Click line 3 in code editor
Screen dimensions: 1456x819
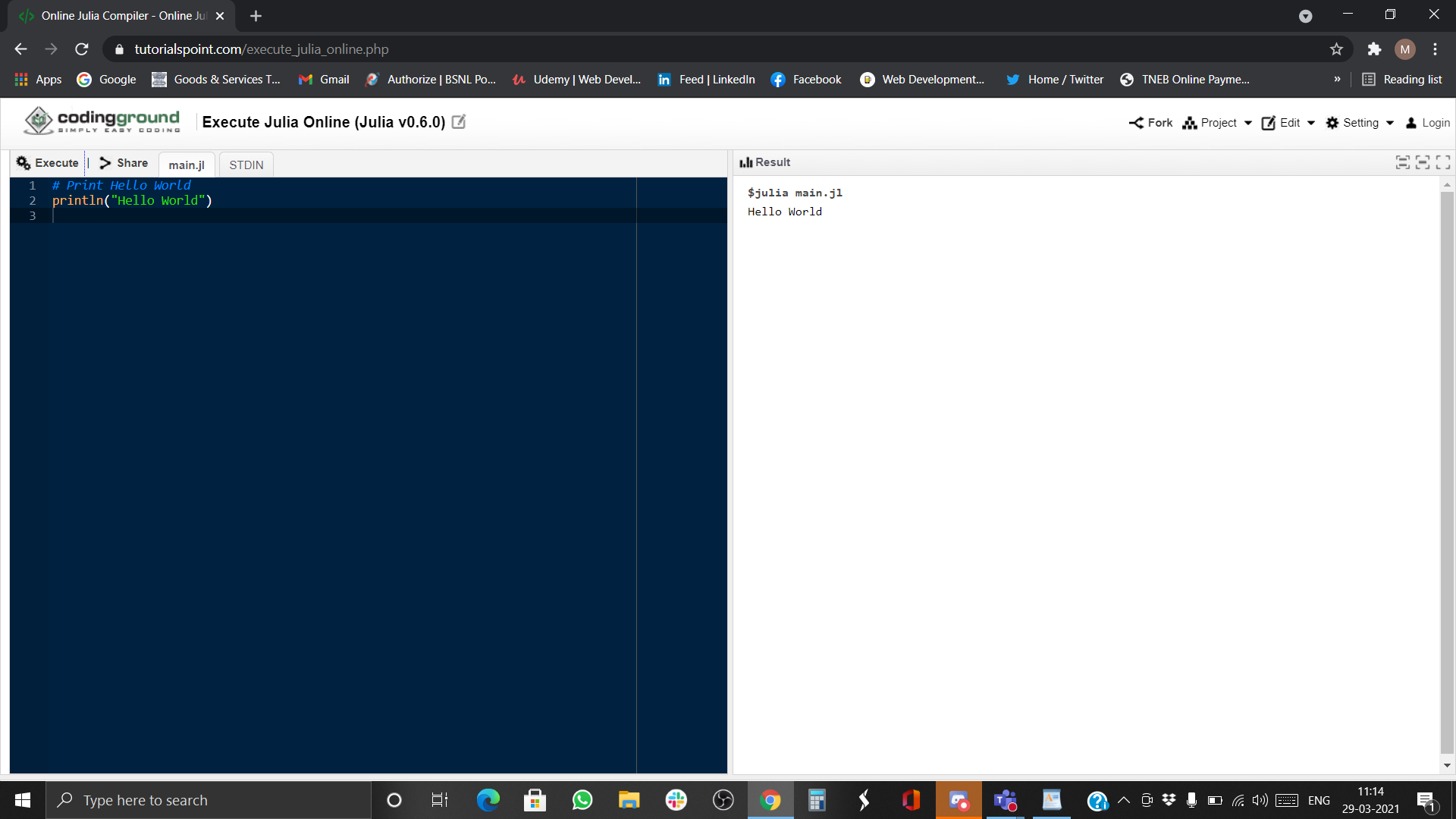point(303,216)
